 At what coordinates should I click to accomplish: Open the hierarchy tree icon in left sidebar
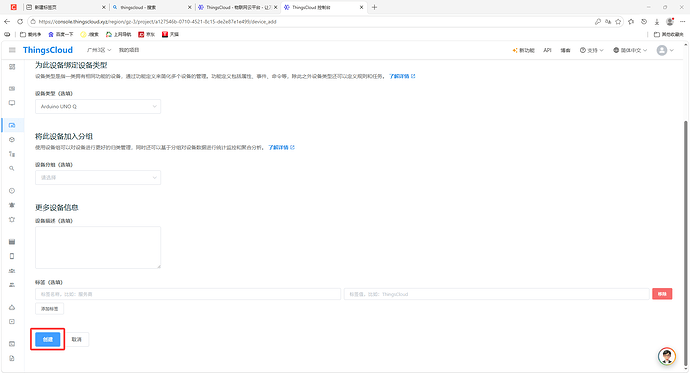point(12,154)
